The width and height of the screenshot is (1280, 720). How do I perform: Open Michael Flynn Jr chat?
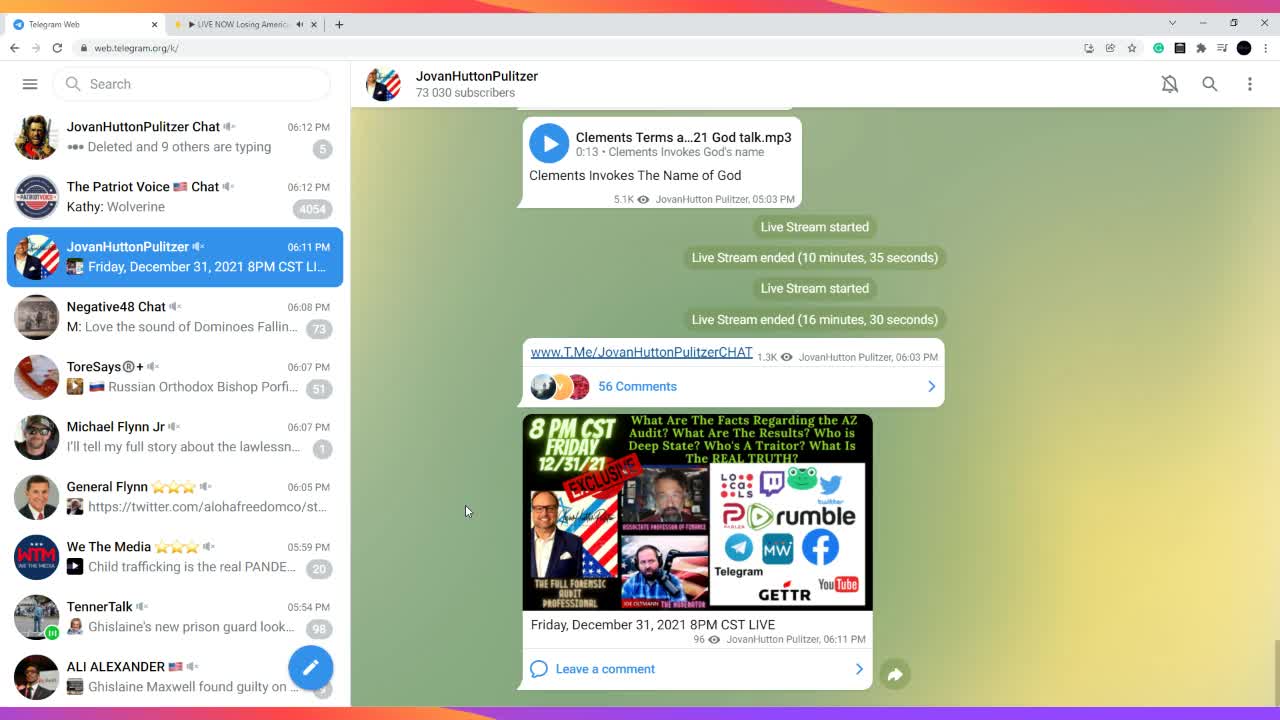(x=175, y=437)
